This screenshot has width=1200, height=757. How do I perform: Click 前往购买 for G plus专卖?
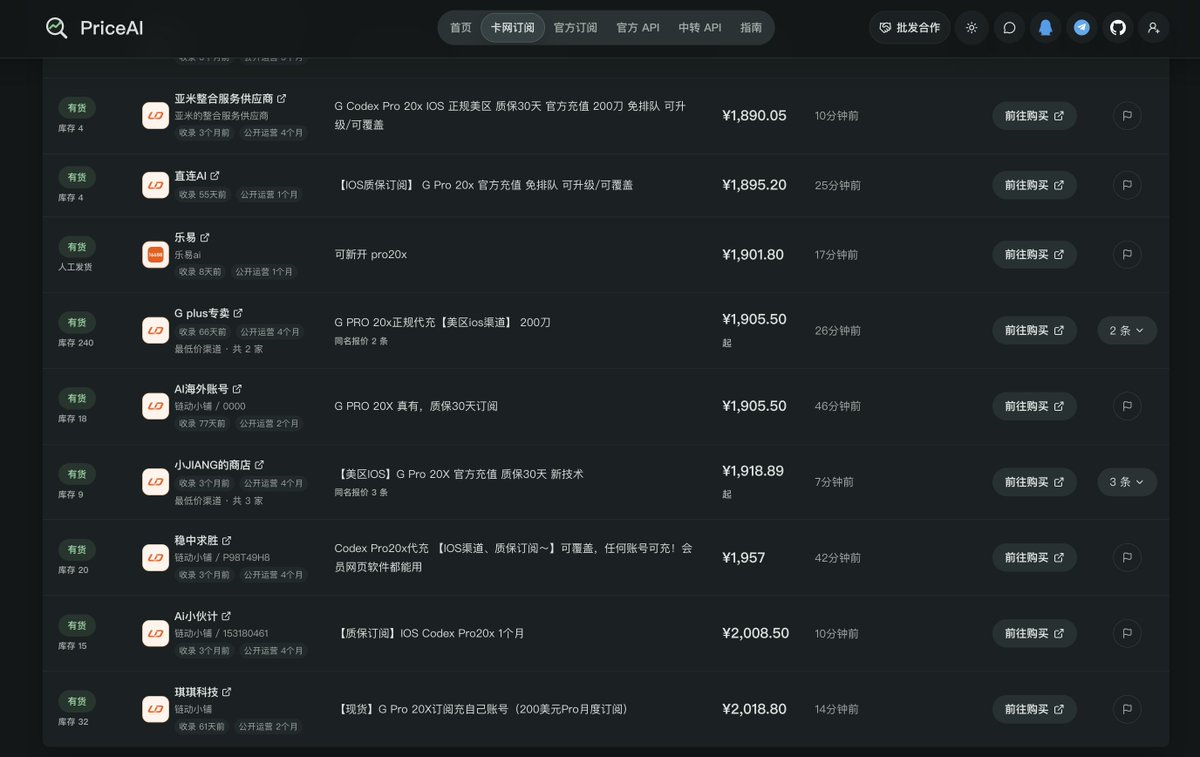[1034, 330]
